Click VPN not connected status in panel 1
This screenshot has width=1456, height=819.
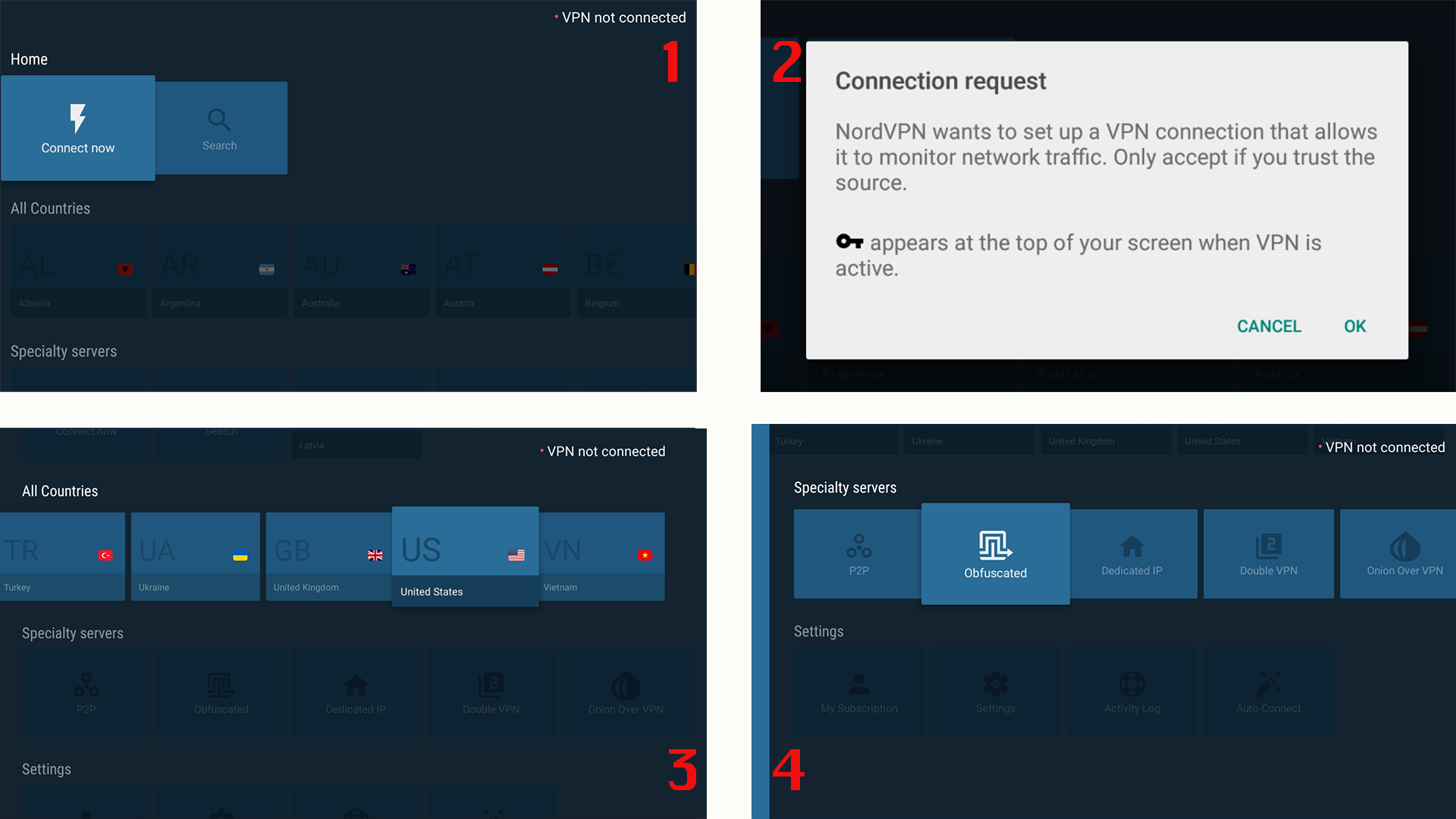[x=620, y=17]
